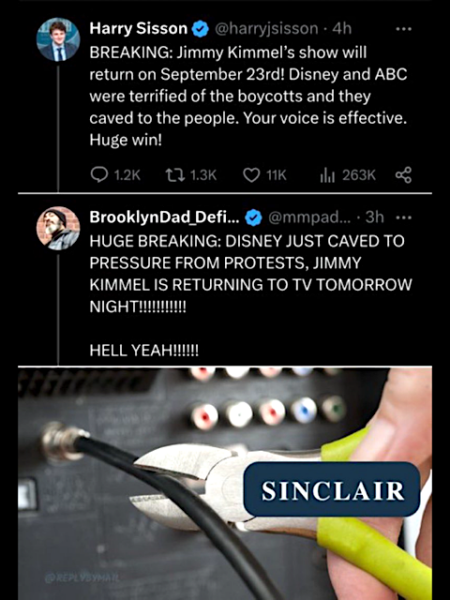The height and width of the screenshot is (600, 450).
Task: Open the @harryjsisson handle link
Action: [x=266, y=29]
